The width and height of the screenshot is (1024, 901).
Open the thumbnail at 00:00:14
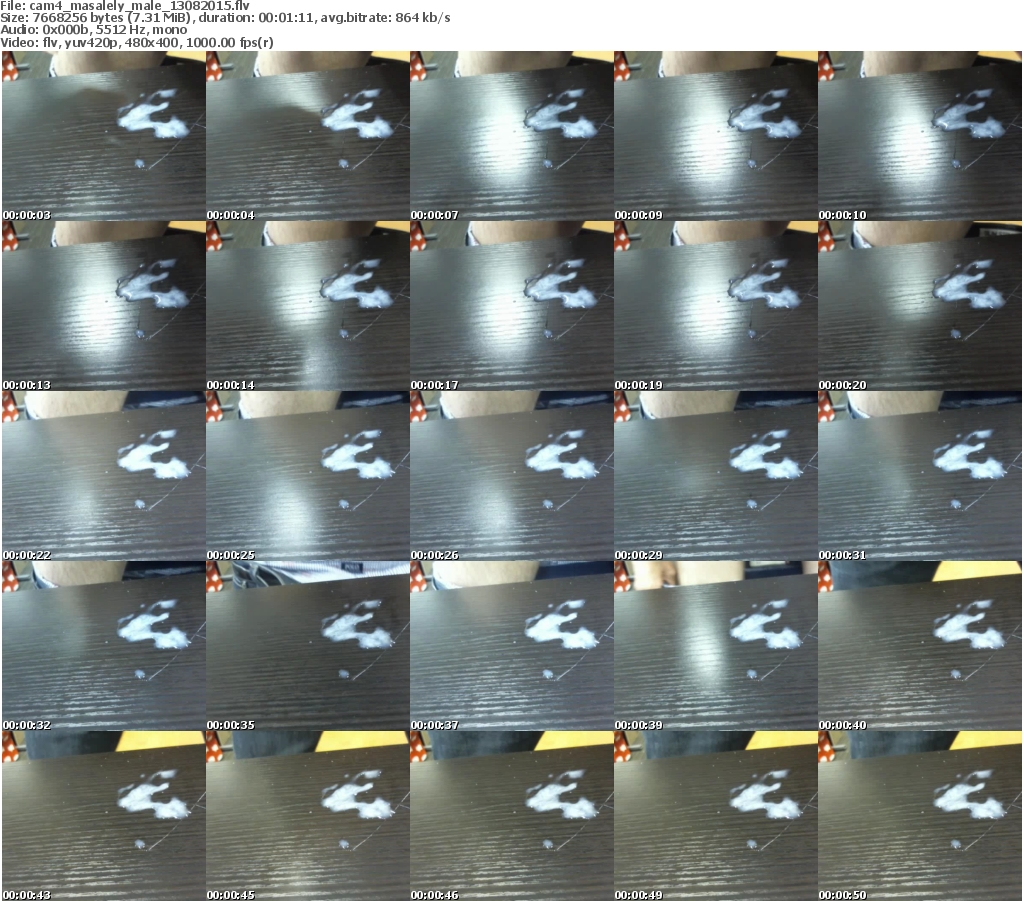(308, 306)
